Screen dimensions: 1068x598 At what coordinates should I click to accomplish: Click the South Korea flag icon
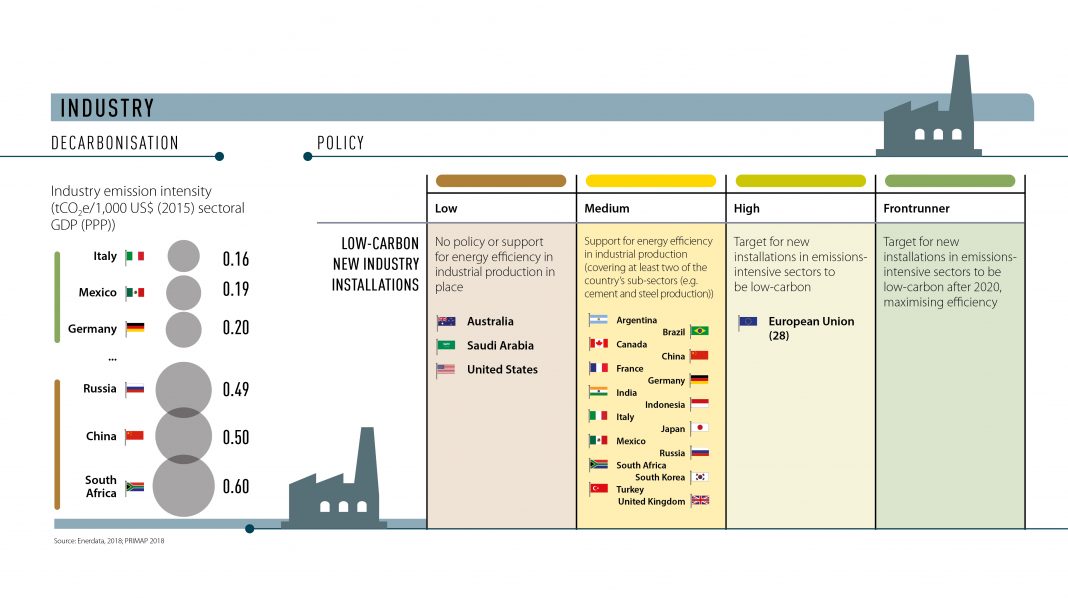(x=699, y=477)
